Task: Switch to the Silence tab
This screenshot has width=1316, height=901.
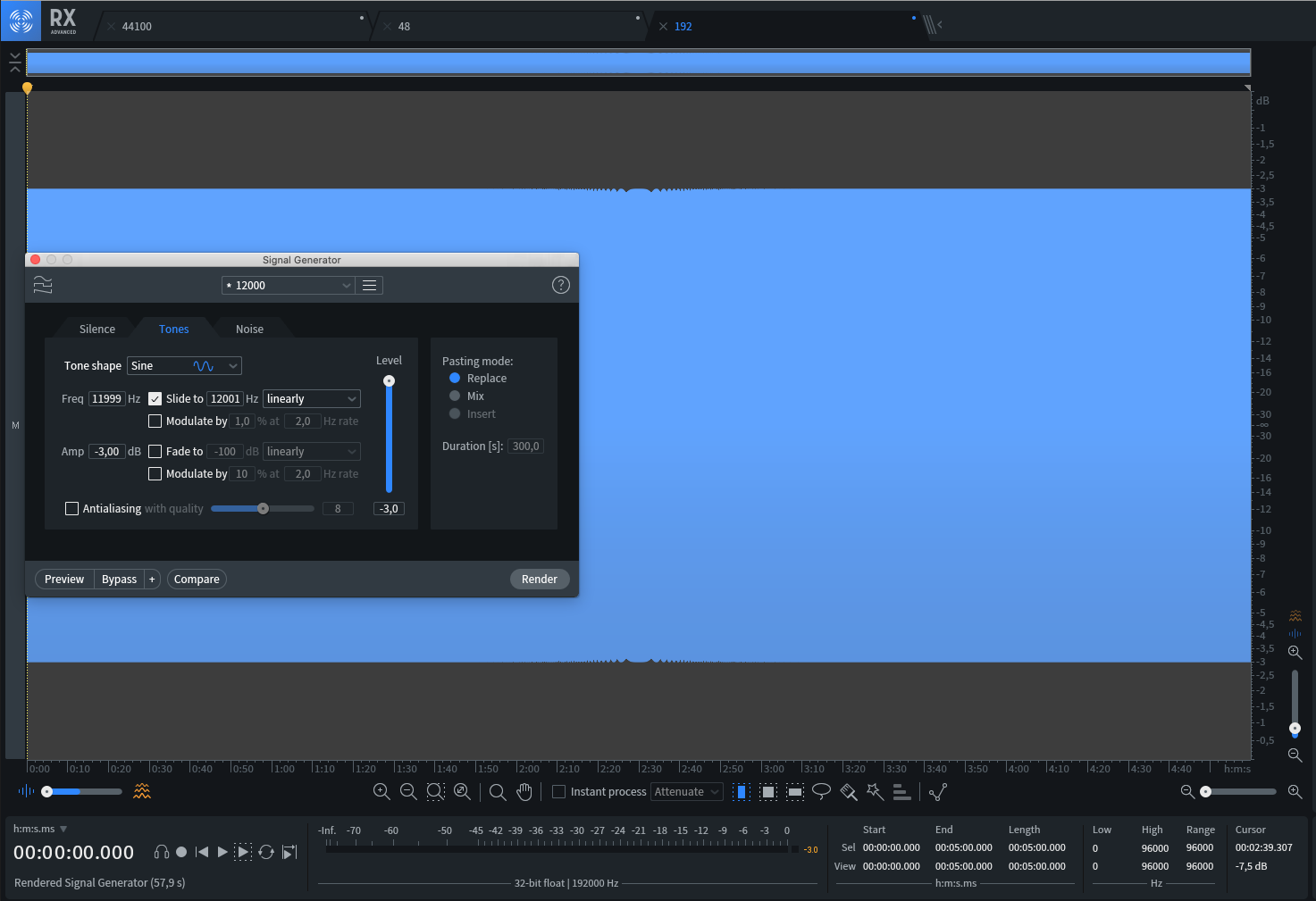Action: click(x=97, y=330)
